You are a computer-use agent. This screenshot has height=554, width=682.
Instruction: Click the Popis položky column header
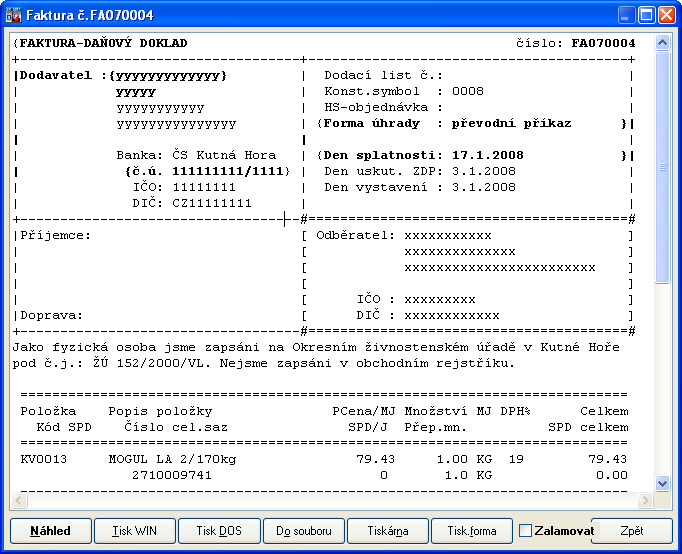160,411
